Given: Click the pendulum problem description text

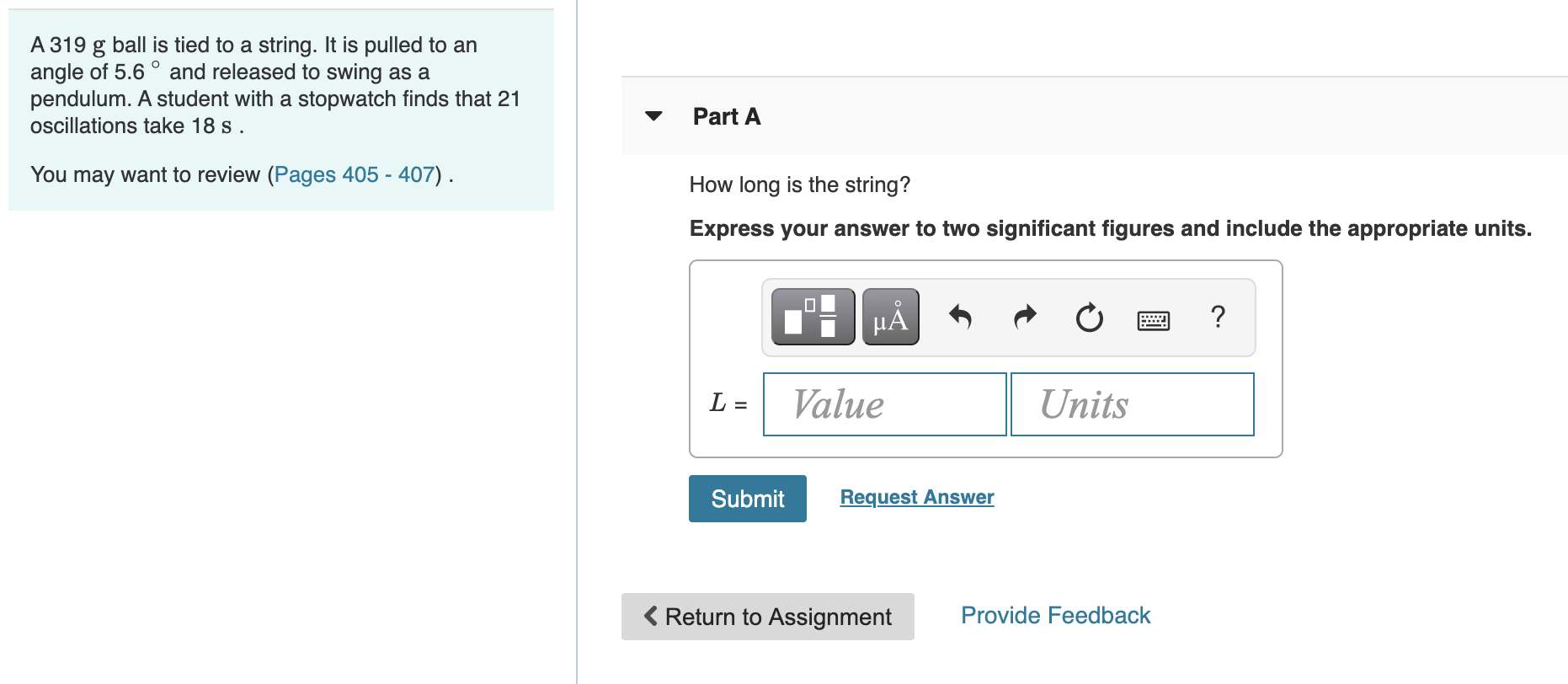Looking at the screenshot, I should pyautogui.click(x=275, y=85).
